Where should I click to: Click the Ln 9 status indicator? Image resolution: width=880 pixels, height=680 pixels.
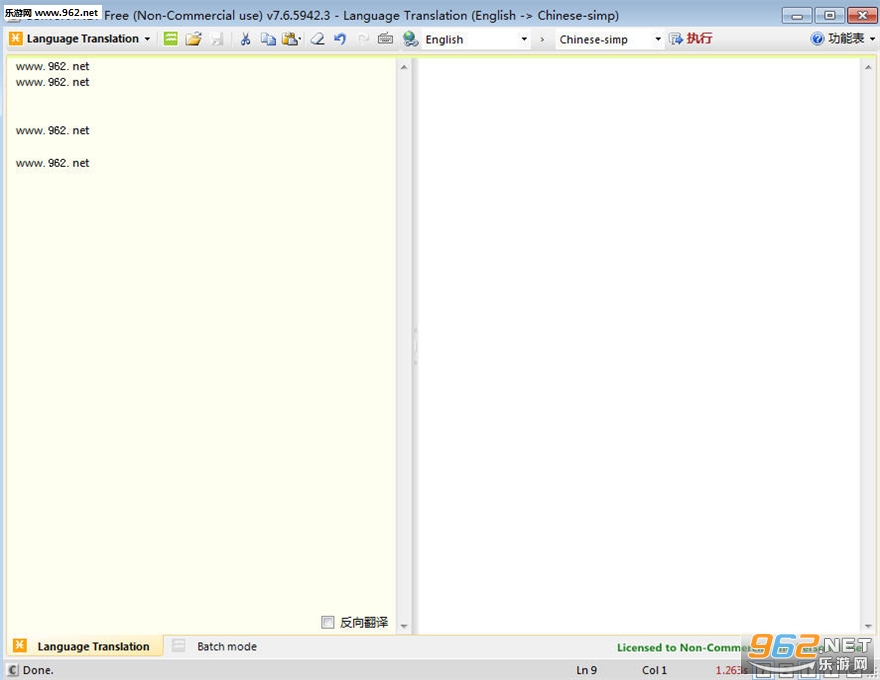[x=586, y=670]
